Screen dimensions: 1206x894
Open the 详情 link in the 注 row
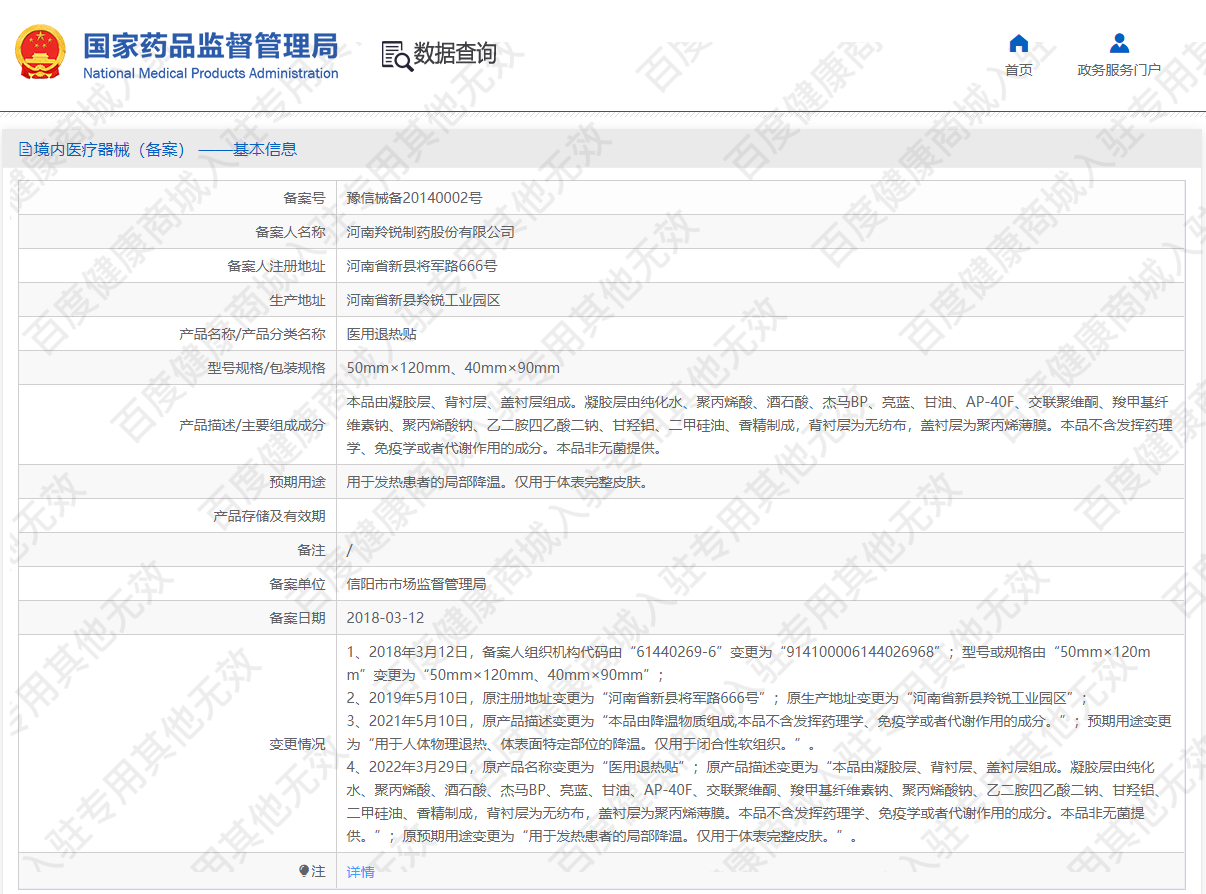point(360,872)
